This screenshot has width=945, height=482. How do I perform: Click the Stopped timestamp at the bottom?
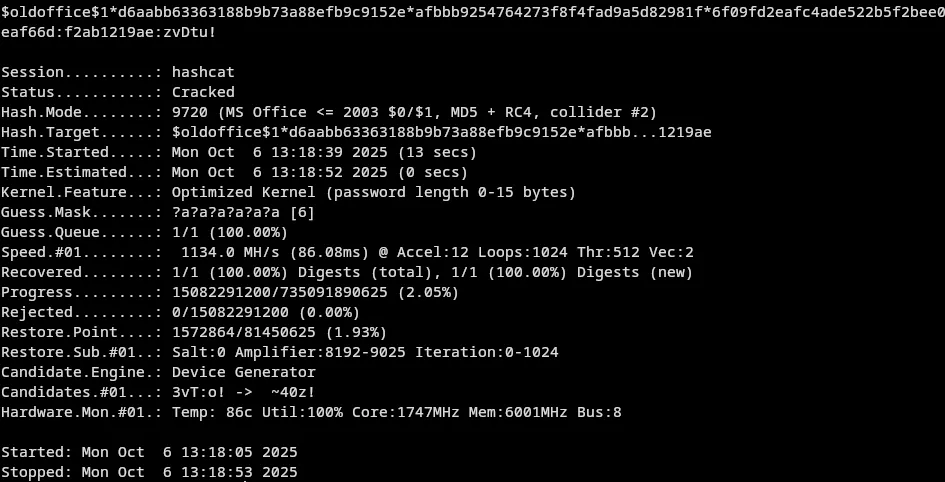[189, 472]
